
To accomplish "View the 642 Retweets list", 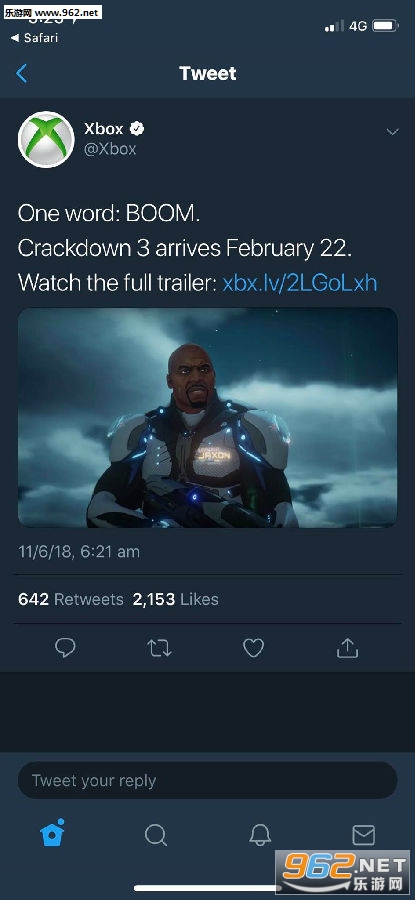I will tap(71, 599).
